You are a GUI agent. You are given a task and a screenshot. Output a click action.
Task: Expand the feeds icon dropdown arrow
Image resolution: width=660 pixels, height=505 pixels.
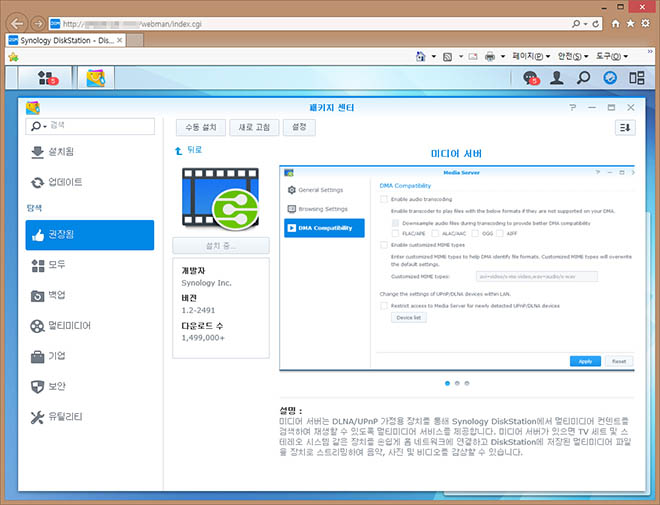(x=460, y=56)
